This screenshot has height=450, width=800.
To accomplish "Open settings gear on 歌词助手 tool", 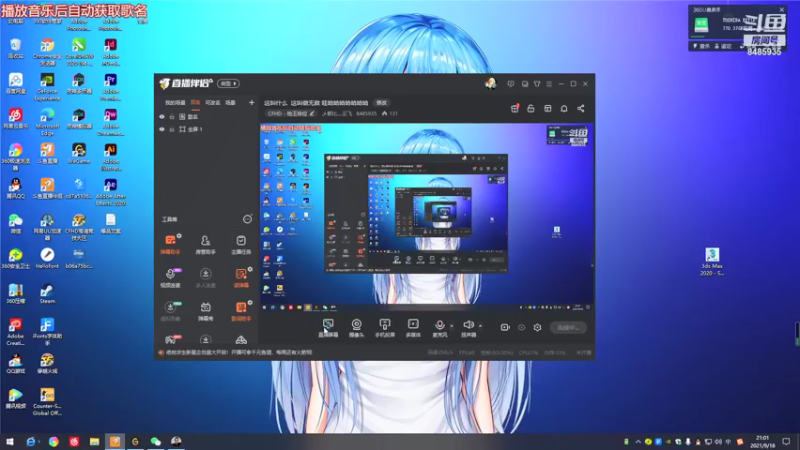I will [250, 303].
